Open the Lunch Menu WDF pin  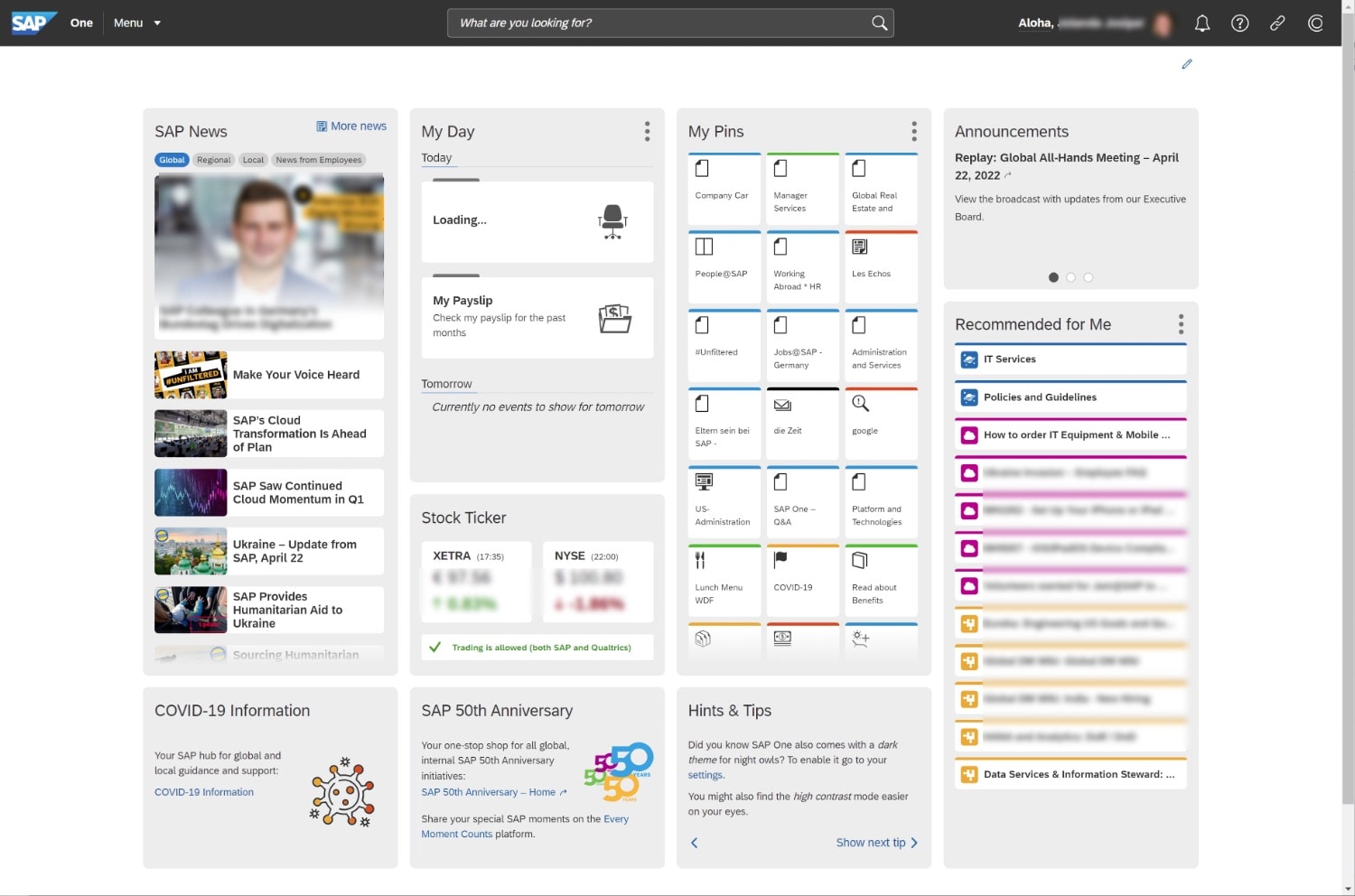pyautogui.click(x=724, y=582)
